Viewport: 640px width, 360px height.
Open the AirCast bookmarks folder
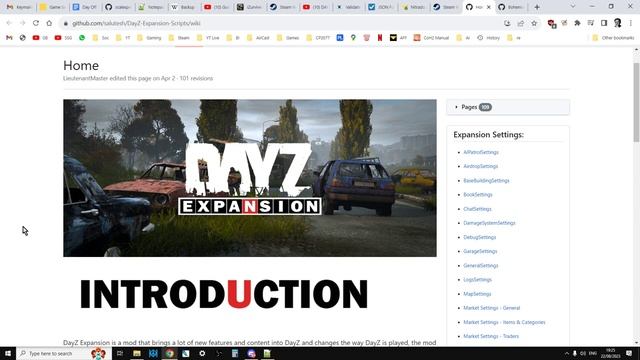tap(258, 38)
